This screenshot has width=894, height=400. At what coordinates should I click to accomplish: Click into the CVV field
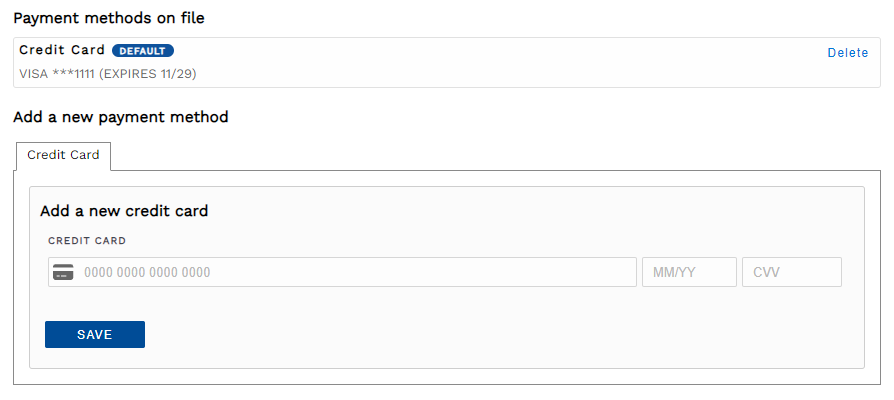(x=791, y=272)
